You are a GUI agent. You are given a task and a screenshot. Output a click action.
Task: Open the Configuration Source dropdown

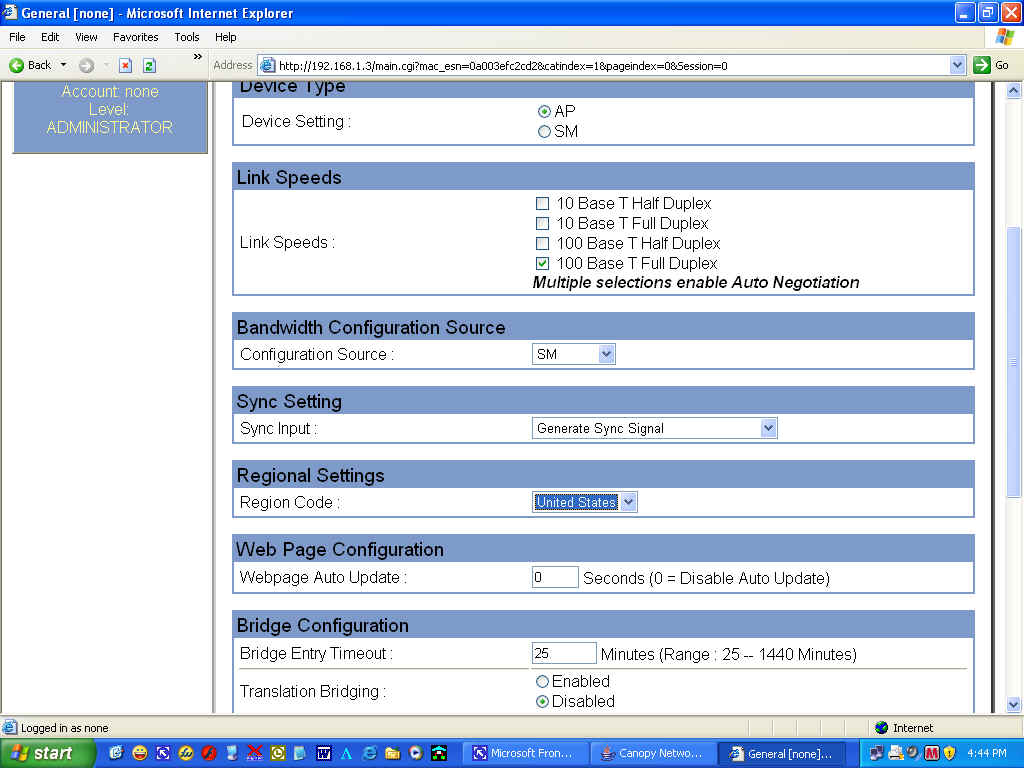(x=606, y=354)
